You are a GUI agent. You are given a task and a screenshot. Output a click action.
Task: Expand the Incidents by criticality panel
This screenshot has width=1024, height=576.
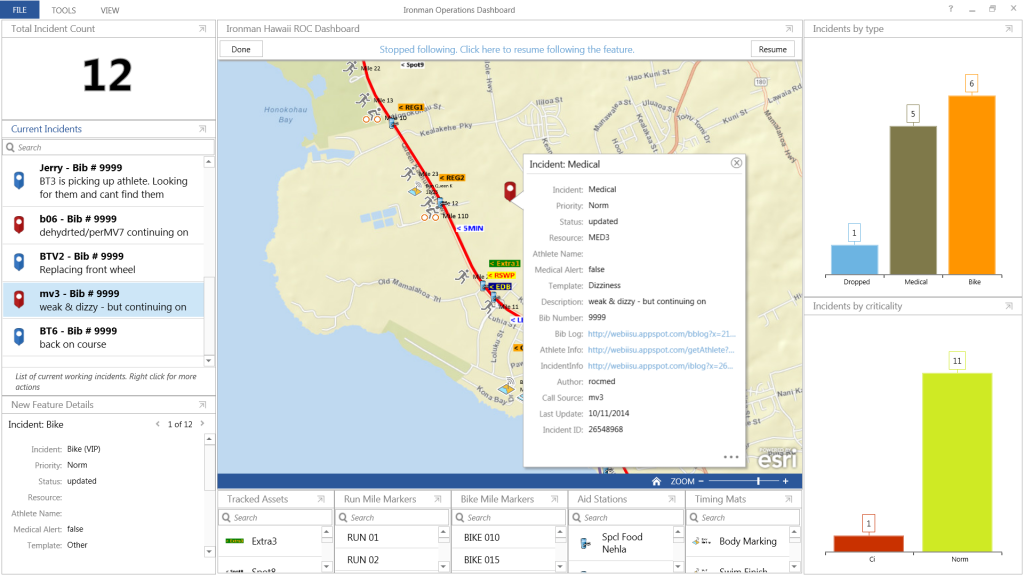(x=1009, y=306)
